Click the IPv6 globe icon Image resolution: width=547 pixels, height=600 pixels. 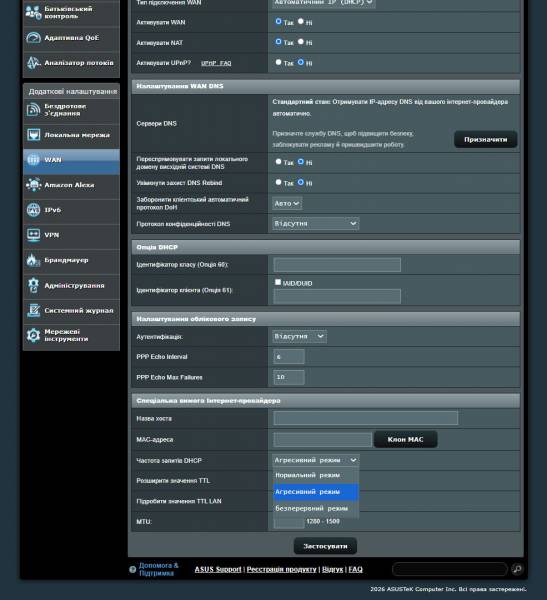(x=33, y=210)
